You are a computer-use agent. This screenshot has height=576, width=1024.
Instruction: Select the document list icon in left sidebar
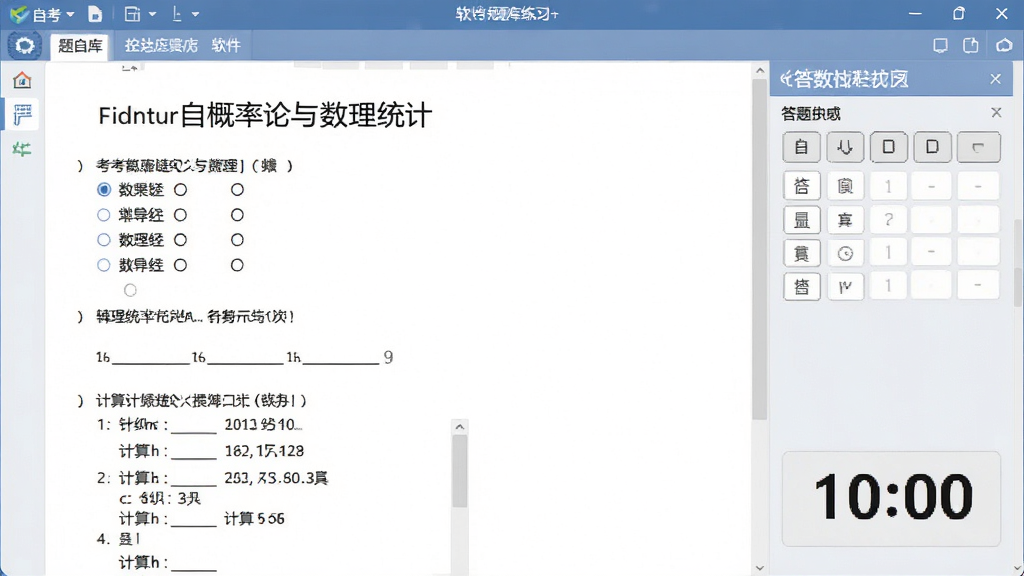point(22,115)
